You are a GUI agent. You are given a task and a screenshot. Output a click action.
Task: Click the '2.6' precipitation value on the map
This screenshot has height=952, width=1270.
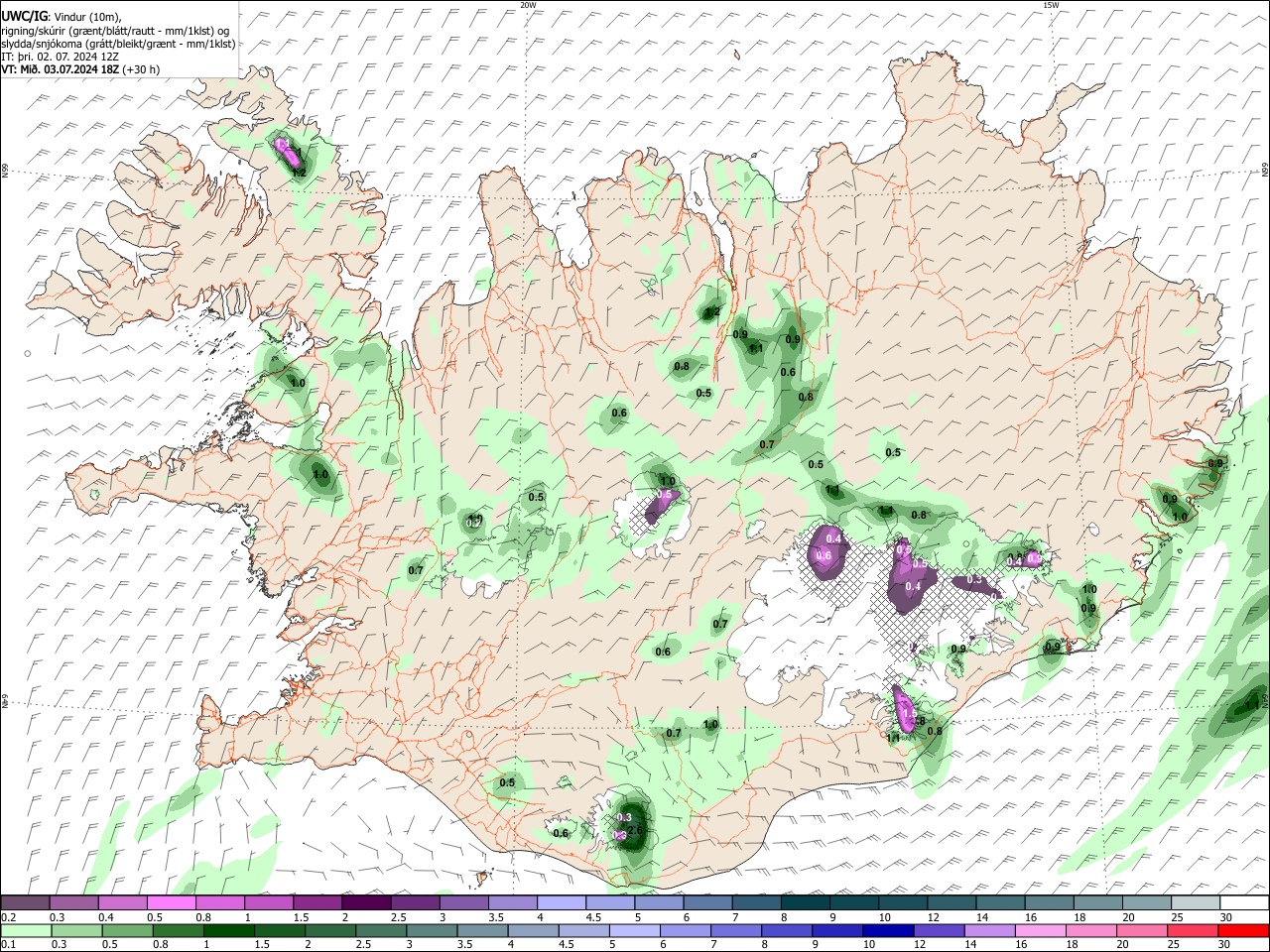coord(636,830)
